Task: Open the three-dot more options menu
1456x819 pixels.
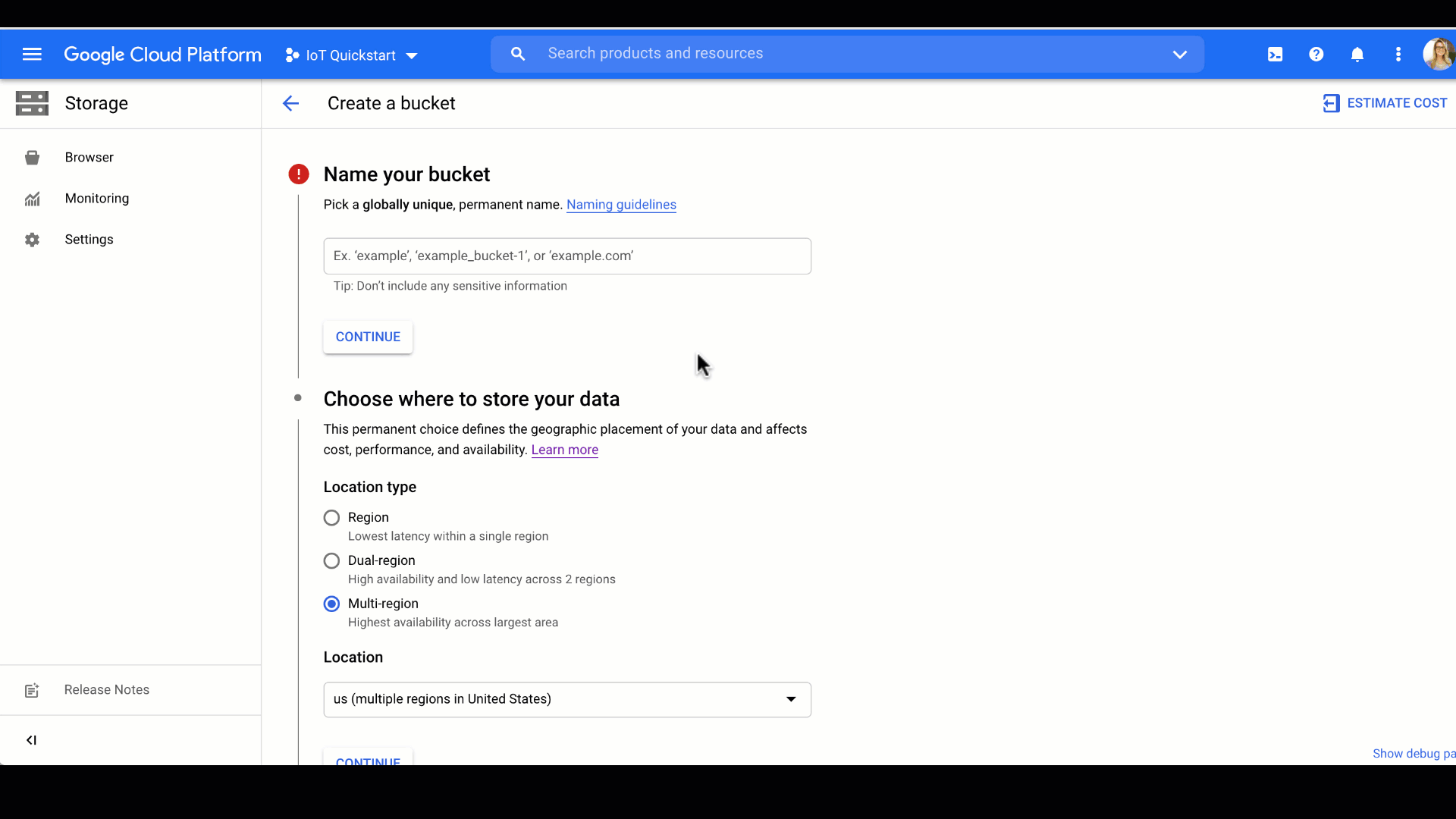Action: pyautogui.click(x=1398, y=55)
